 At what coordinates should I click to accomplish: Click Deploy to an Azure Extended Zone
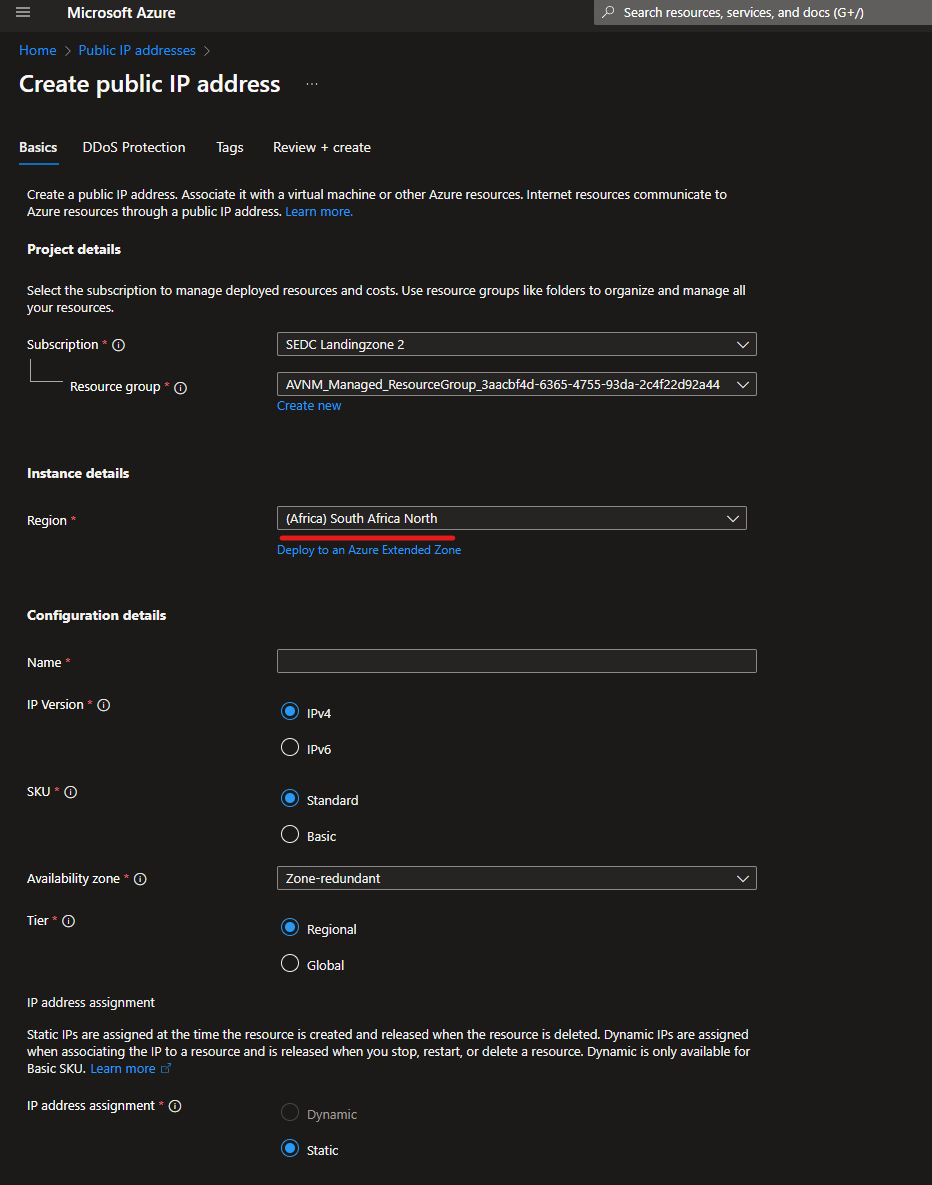pos(369,550)
